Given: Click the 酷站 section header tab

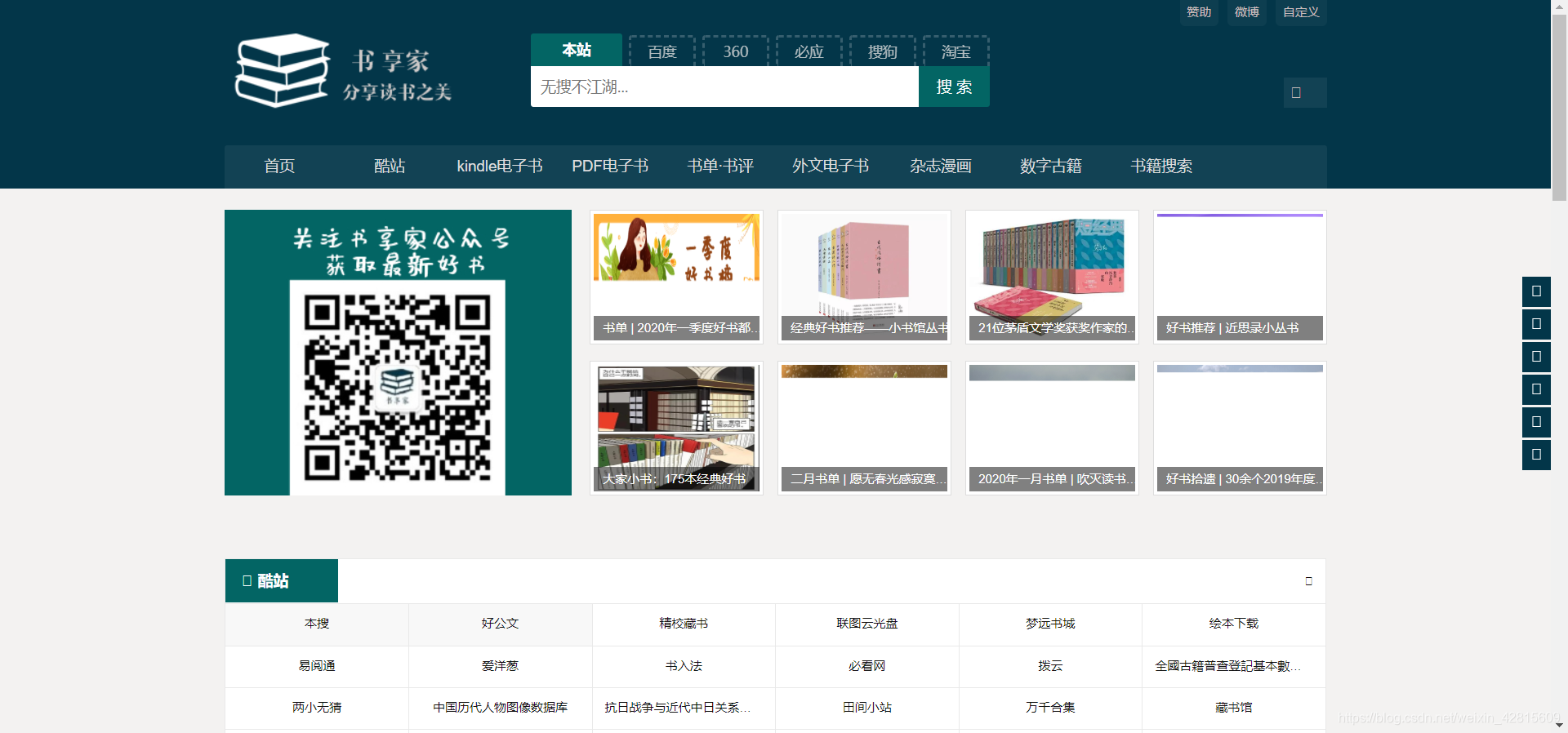Looking at the screenshot, I should (282, 581).
